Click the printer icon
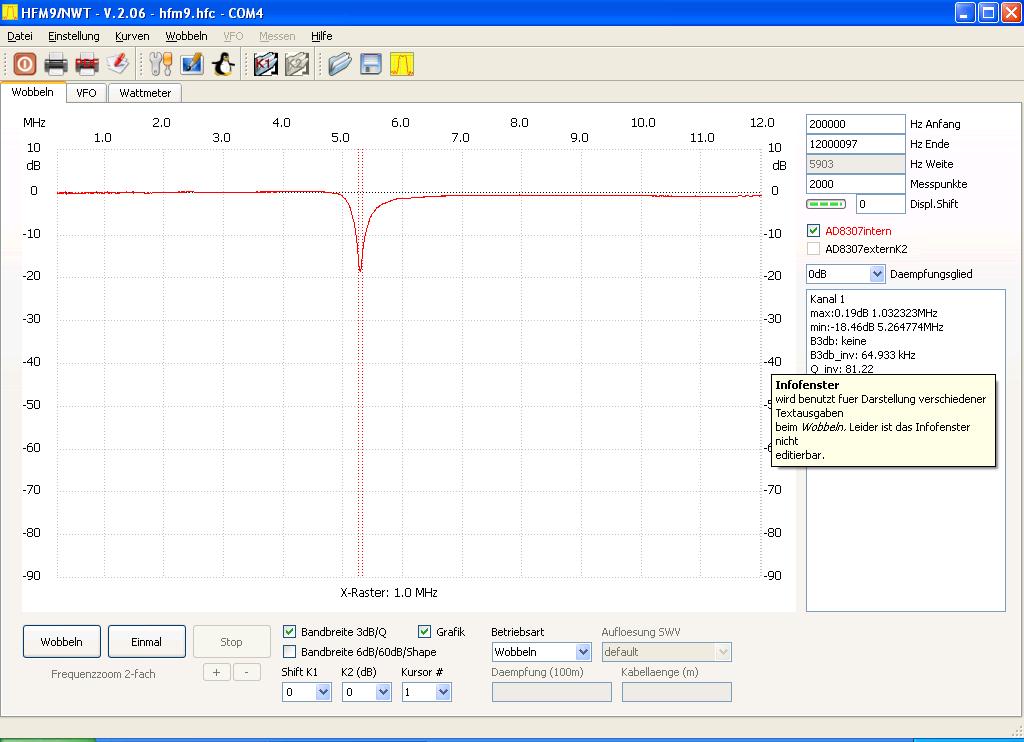This screenshot has width=1024, height=742. pyautogui.click(x=56, y=64)
